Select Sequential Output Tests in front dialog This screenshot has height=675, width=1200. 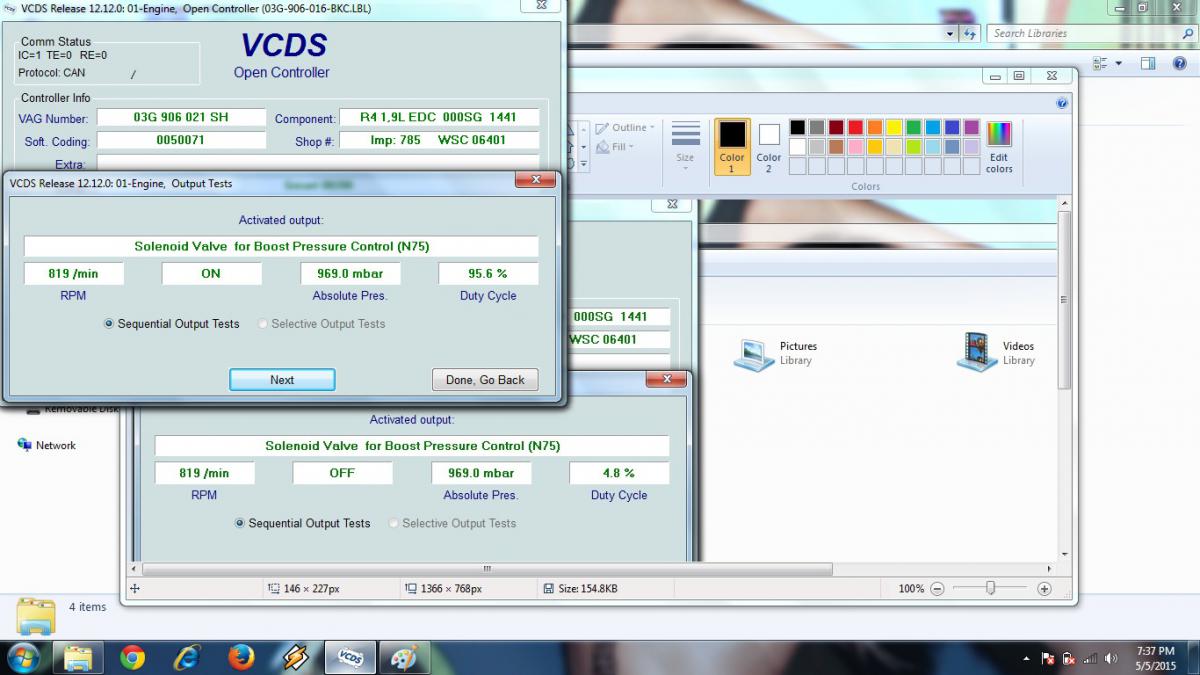point(109,324)
